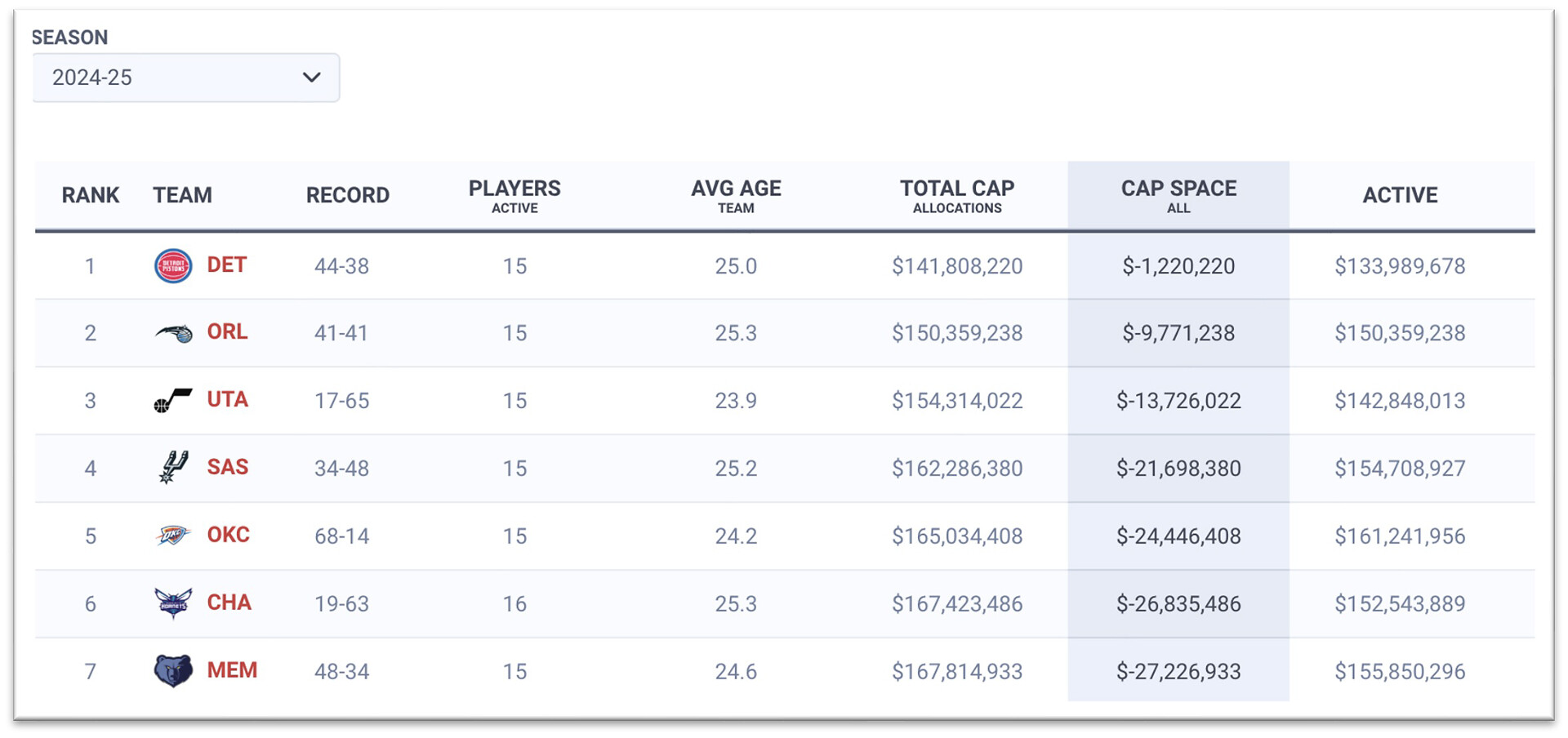Sort by the Active column header
The image size is (1568, 738).
(x=1399, y=196)
